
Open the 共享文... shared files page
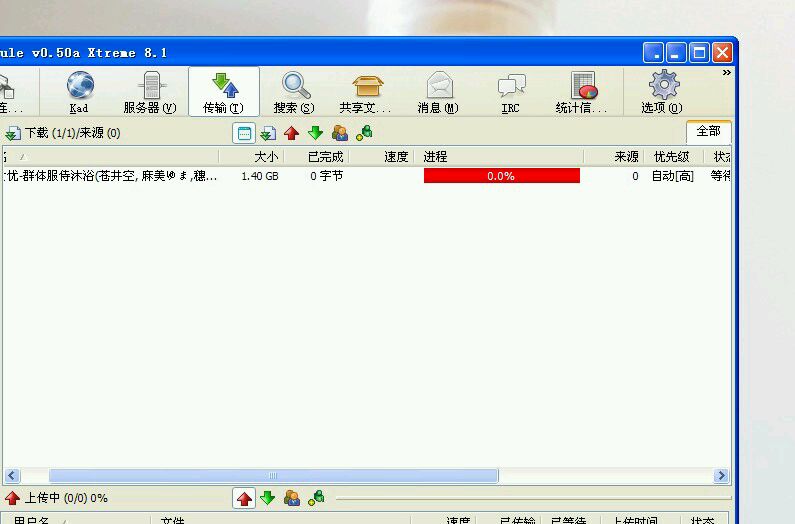(366, 92)
